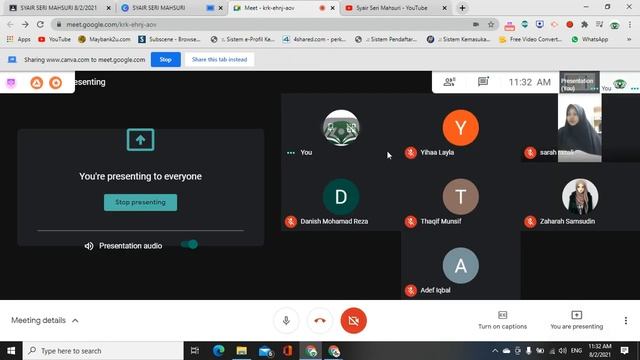Viewport: 640px width, 360px height.
Task: Open the Maybank2u.com bookmark
Action: click(104, 40)
